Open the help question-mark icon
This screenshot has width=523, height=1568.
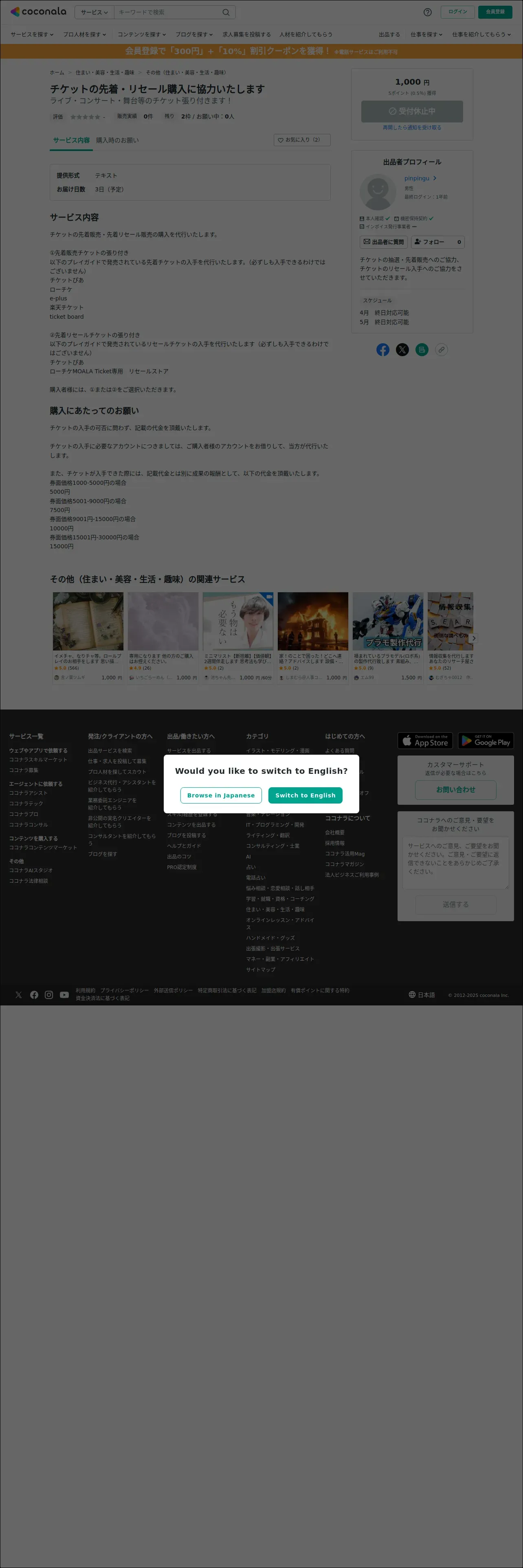(x=427, y=12)
